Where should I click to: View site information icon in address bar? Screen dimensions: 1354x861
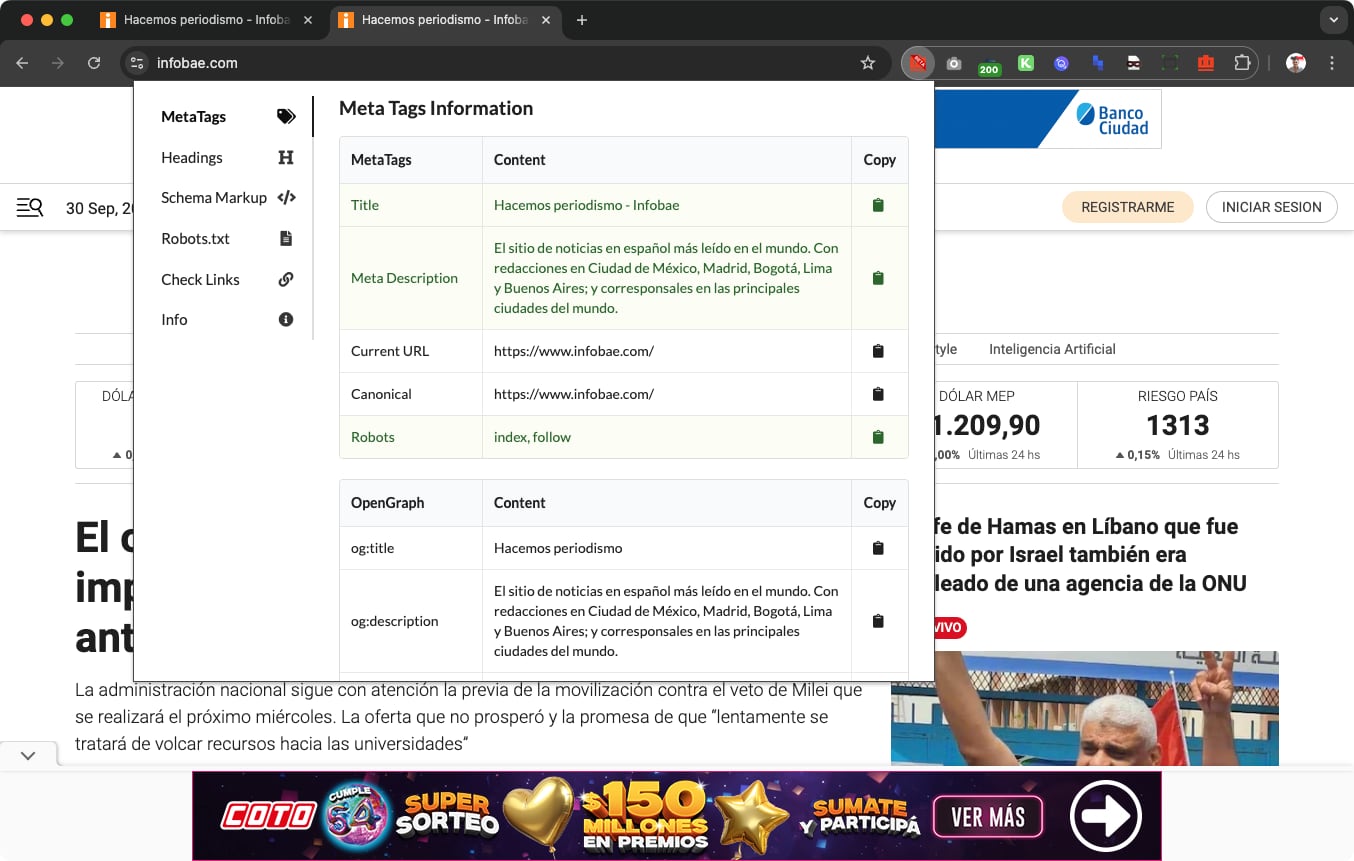(x=137, y=63)
